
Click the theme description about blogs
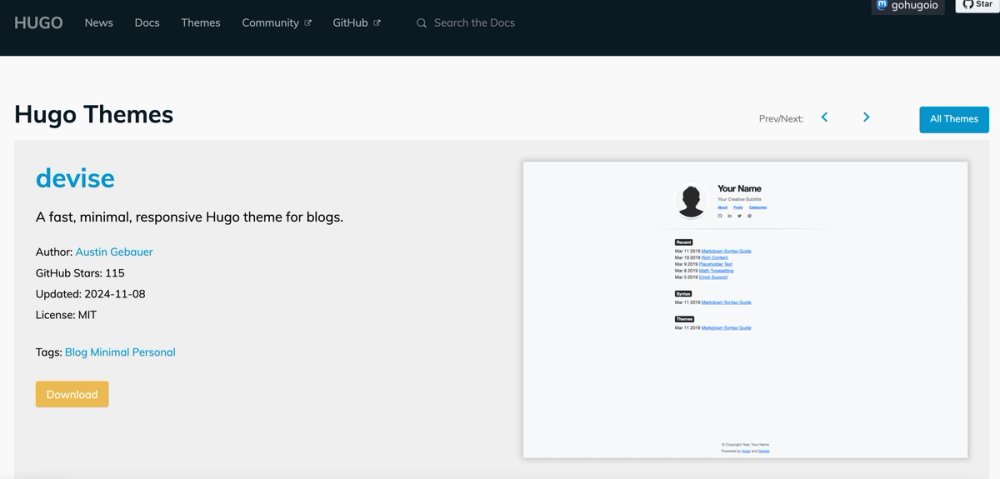189,217
